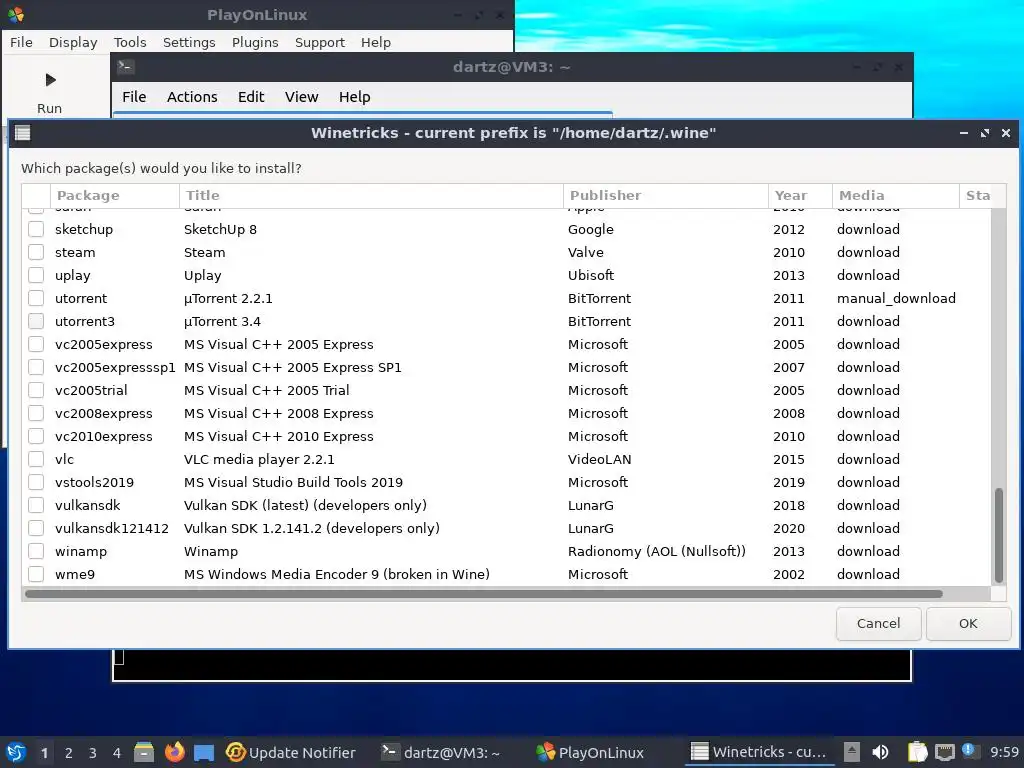Click the horizontal scrollbar in package list

point(483,594)
